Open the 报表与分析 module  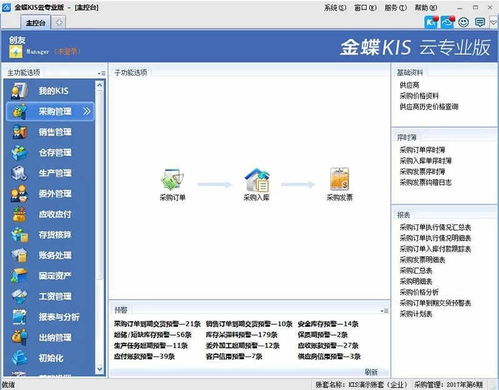point(50,317)
